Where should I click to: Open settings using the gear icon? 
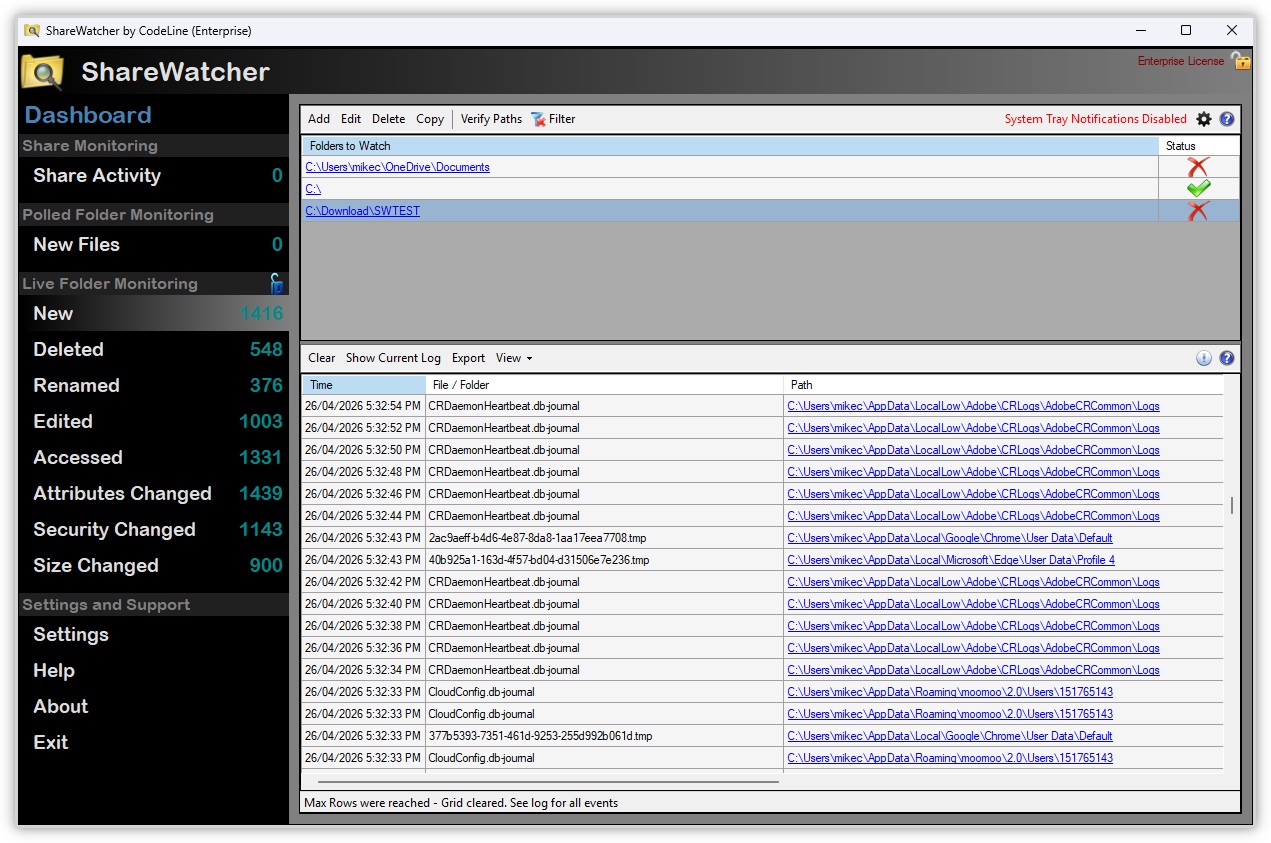point(1204,119)
